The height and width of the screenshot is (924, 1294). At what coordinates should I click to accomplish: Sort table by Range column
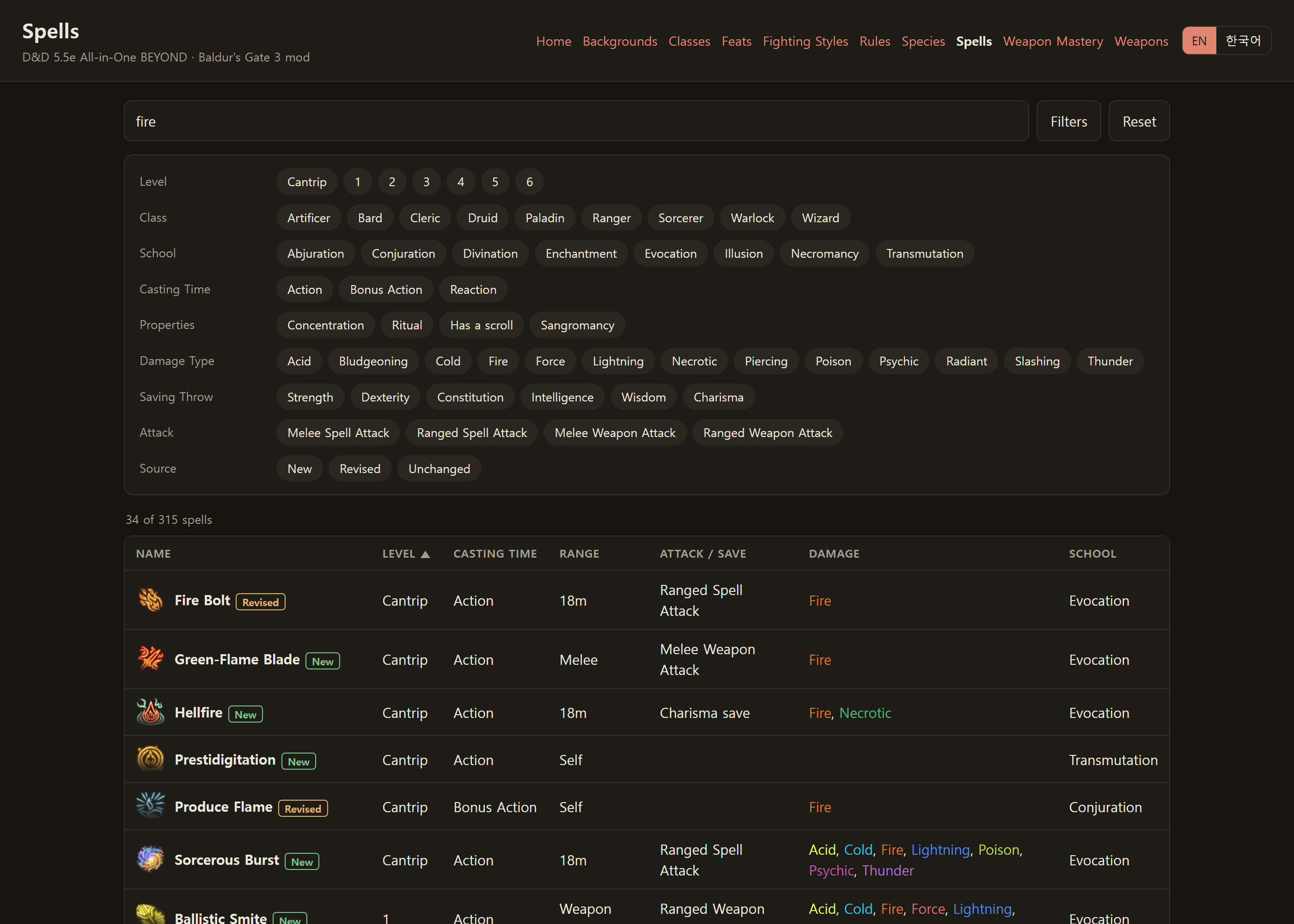(x=579, y=553)
